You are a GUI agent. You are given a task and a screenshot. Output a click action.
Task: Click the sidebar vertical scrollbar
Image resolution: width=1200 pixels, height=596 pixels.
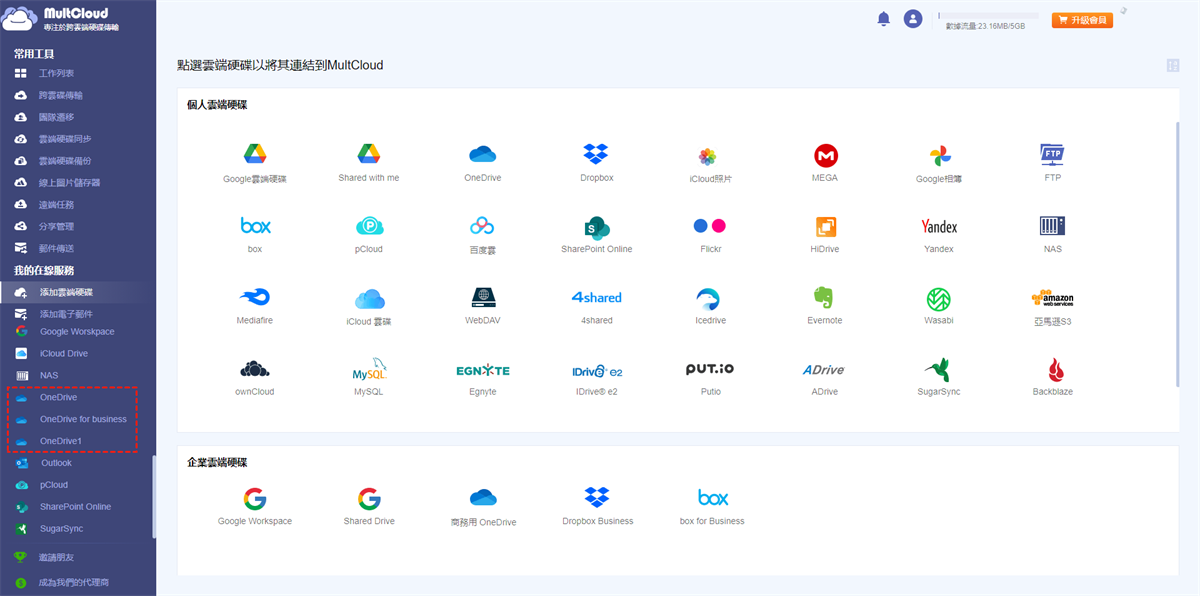pyautogui.click(x=153, y=497)
